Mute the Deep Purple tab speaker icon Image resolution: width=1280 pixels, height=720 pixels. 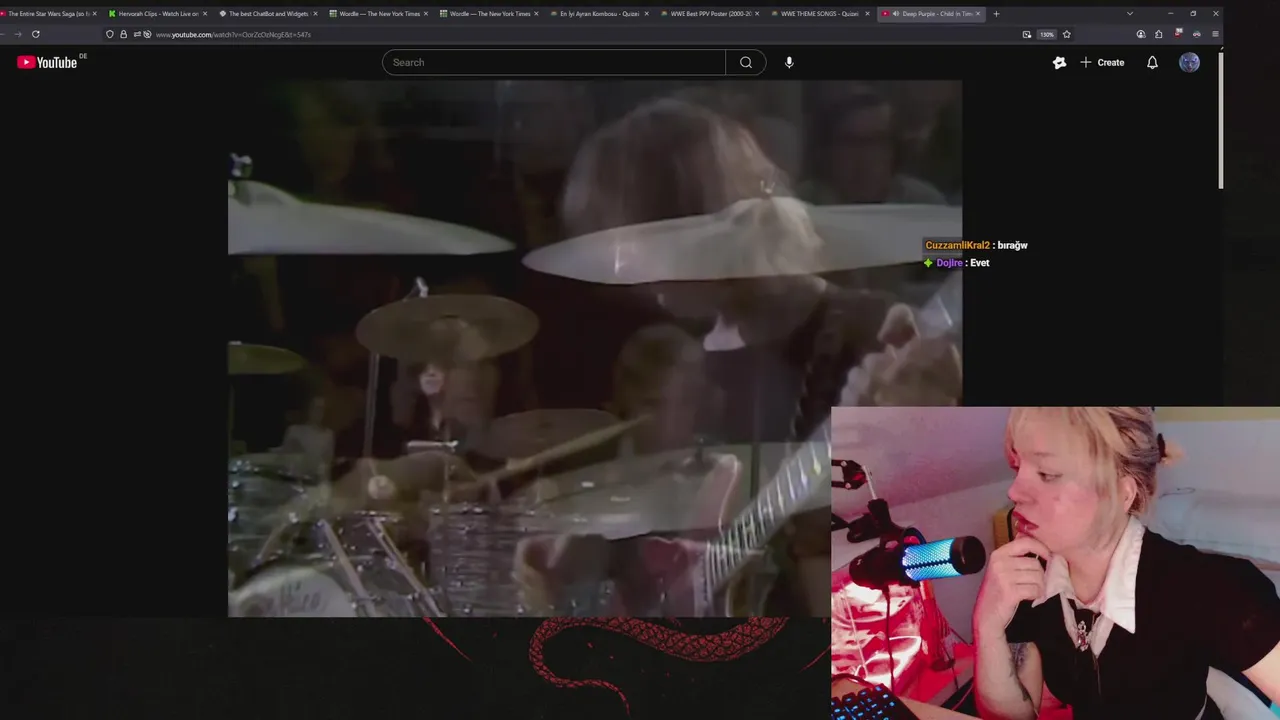[896, 14]
